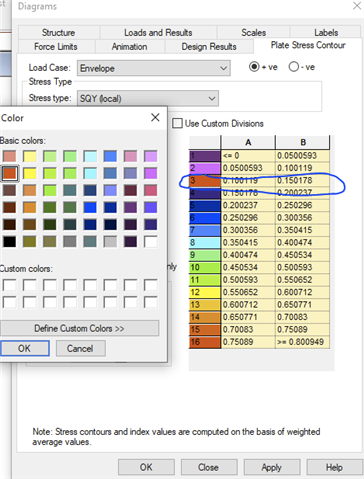Click OK button in Diagrams dialog
Screen dimensions: 364x479
coord(146,467)
